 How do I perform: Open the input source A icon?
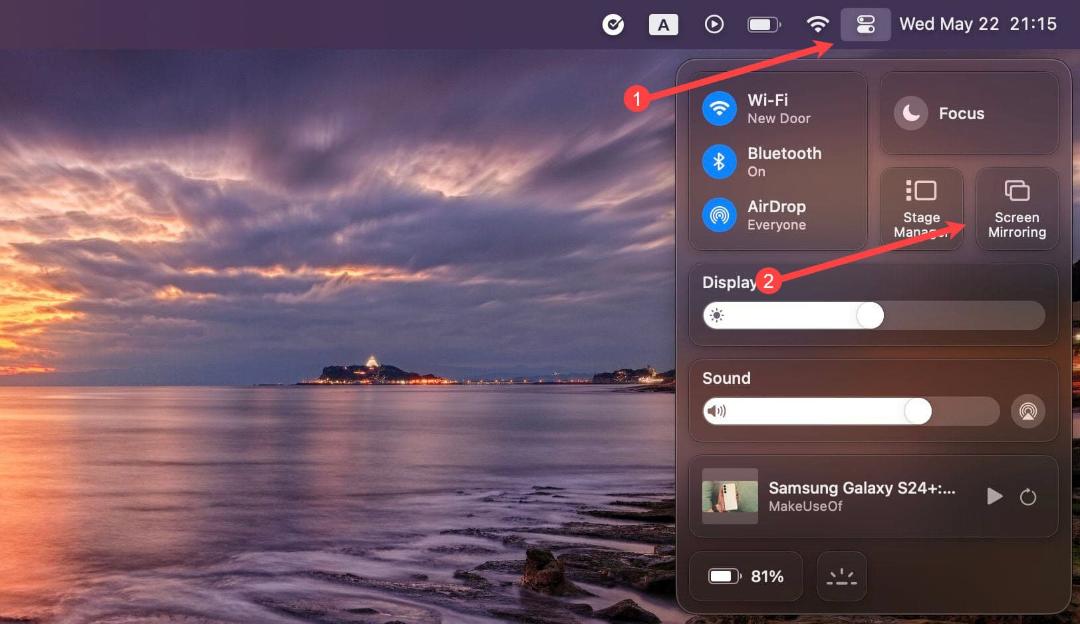coord(663,25)
